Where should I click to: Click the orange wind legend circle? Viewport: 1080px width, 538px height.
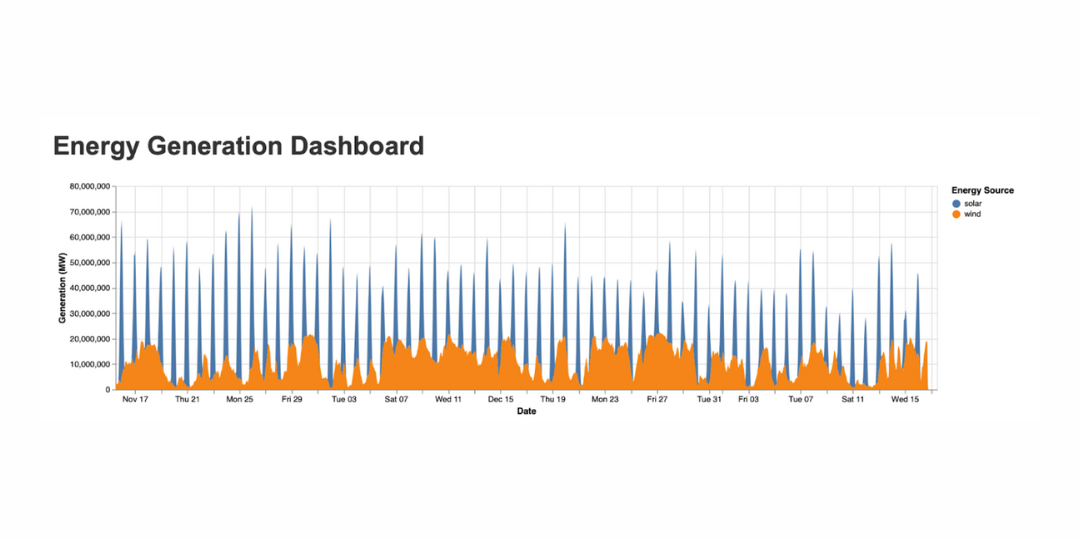956,214
